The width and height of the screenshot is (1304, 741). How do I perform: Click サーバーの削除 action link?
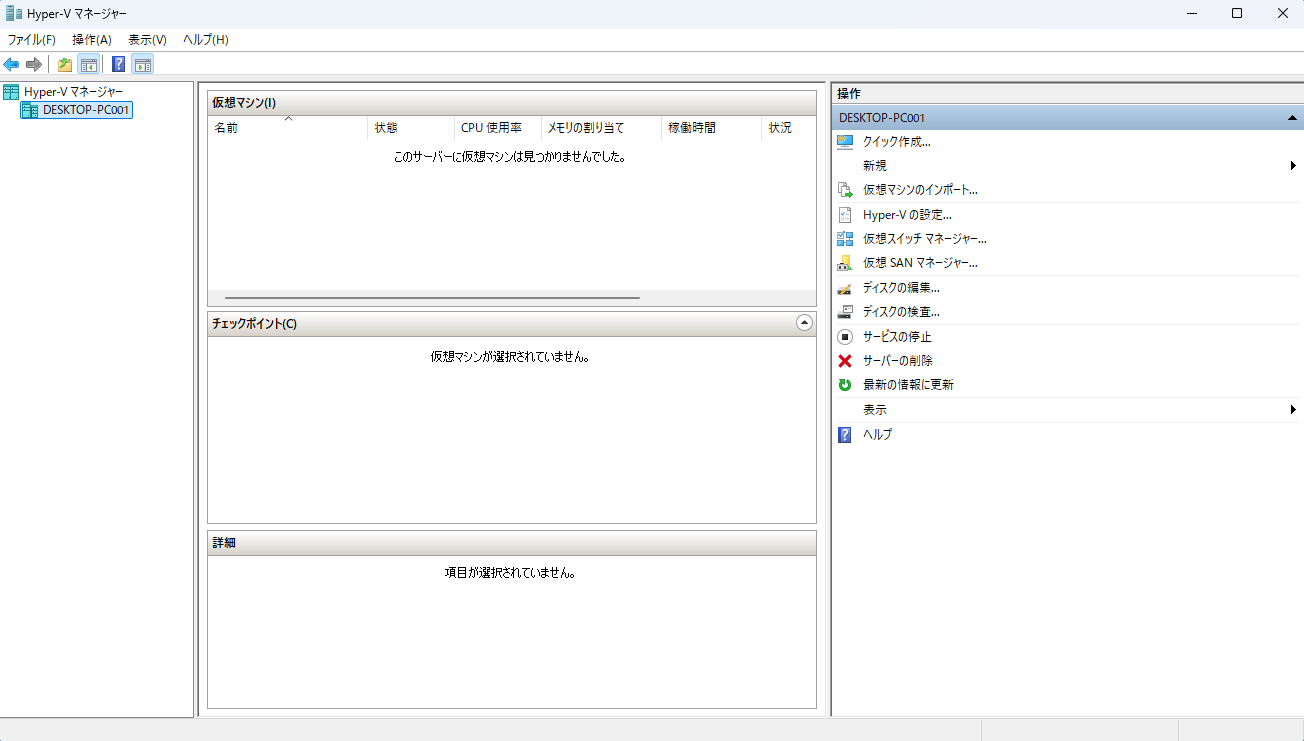[898, 361]
